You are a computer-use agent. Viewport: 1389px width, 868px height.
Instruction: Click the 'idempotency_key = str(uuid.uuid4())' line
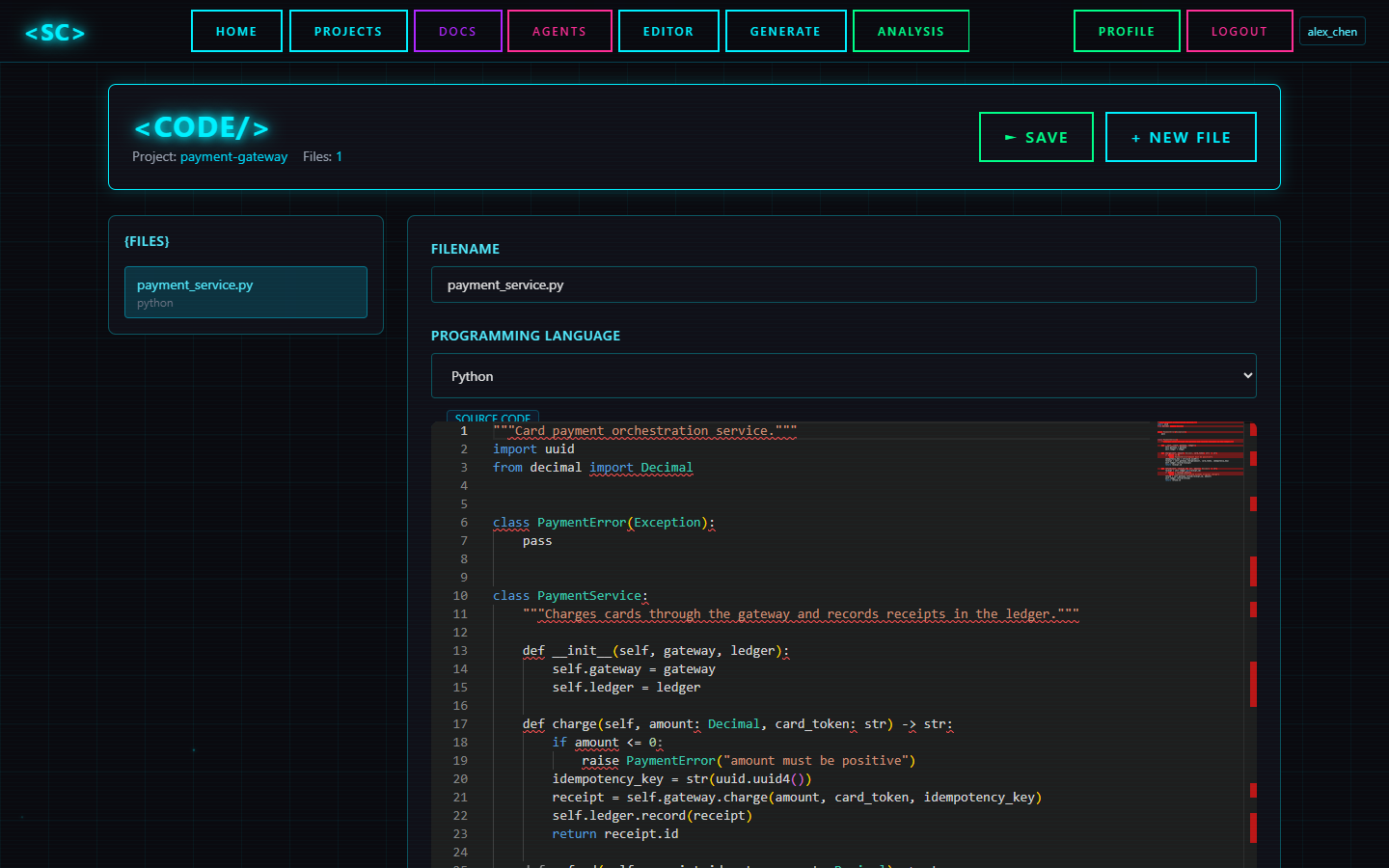pyautogui.click(x=682, y=779)
